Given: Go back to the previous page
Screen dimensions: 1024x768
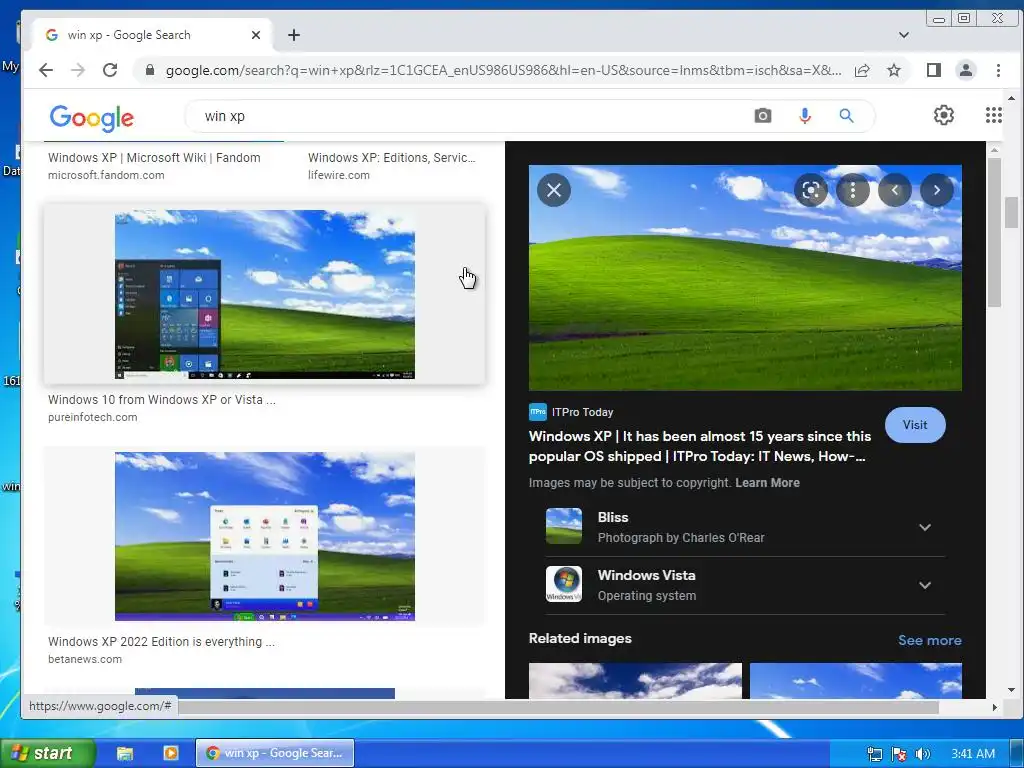Looking at the screenshot, I should coord(45,70).
